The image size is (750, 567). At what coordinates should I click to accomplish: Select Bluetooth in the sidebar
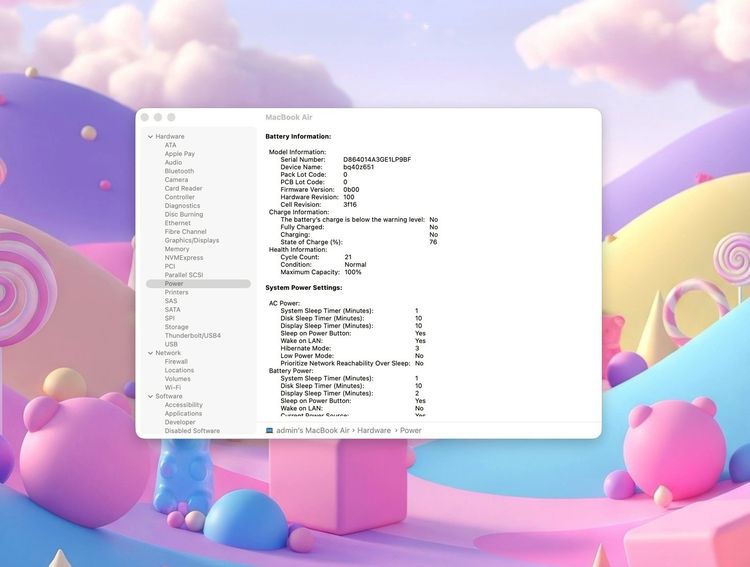tap(179, 171)
